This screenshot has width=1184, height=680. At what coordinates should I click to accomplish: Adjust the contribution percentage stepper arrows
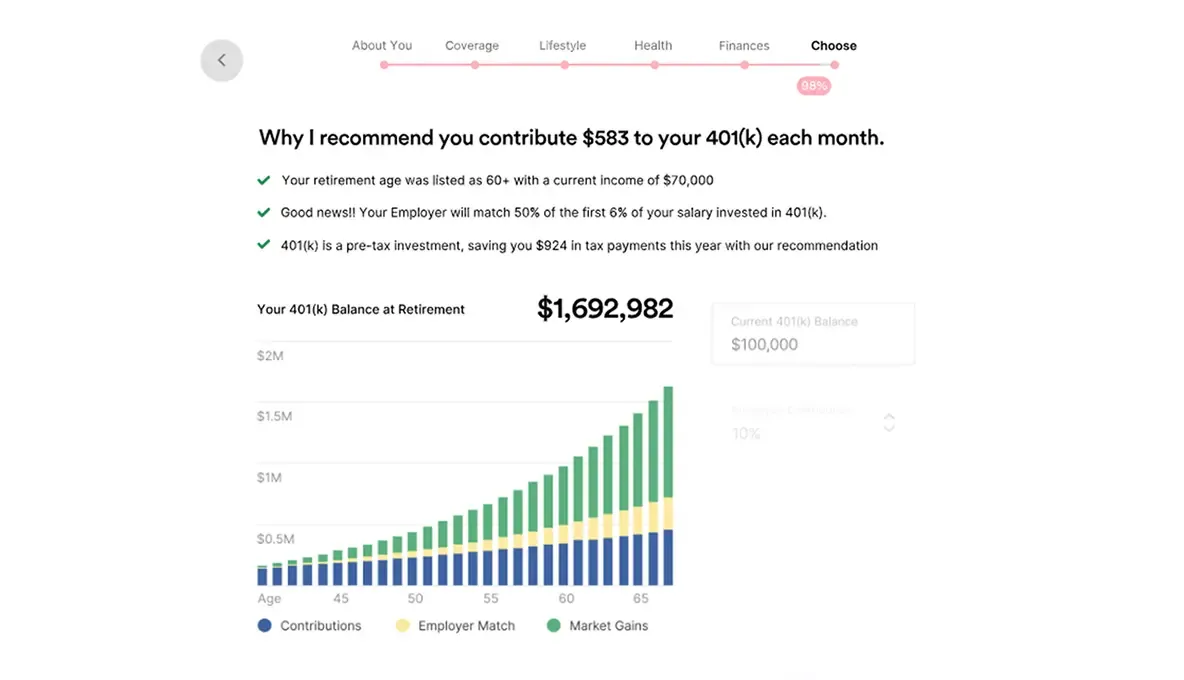click(889, 423)
